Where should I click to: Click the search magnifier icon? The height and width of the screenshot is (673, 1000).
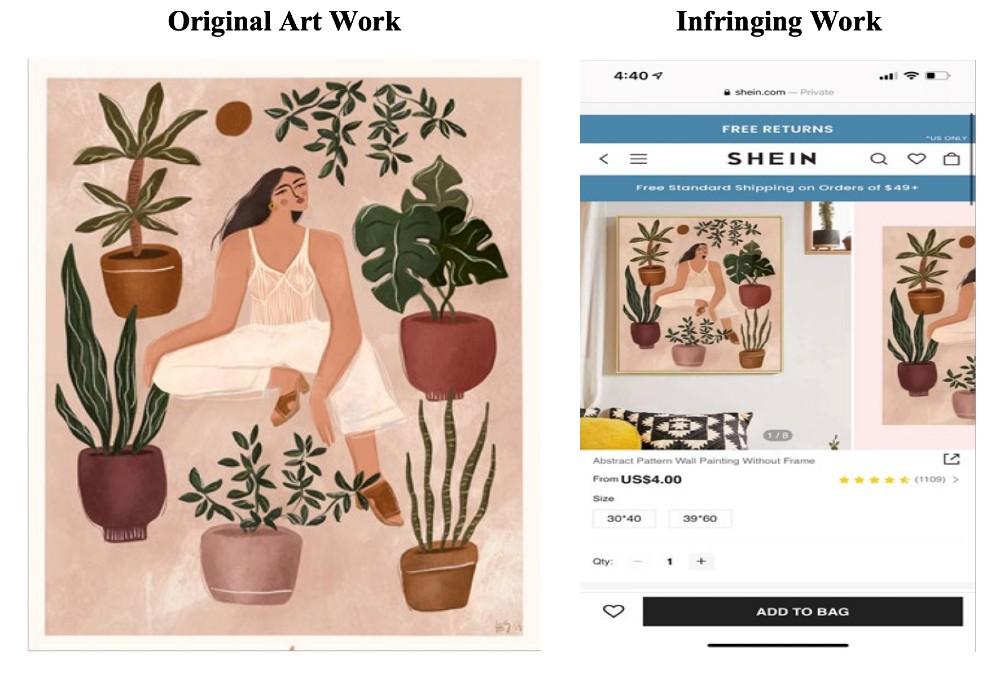(x=878, y=159)
